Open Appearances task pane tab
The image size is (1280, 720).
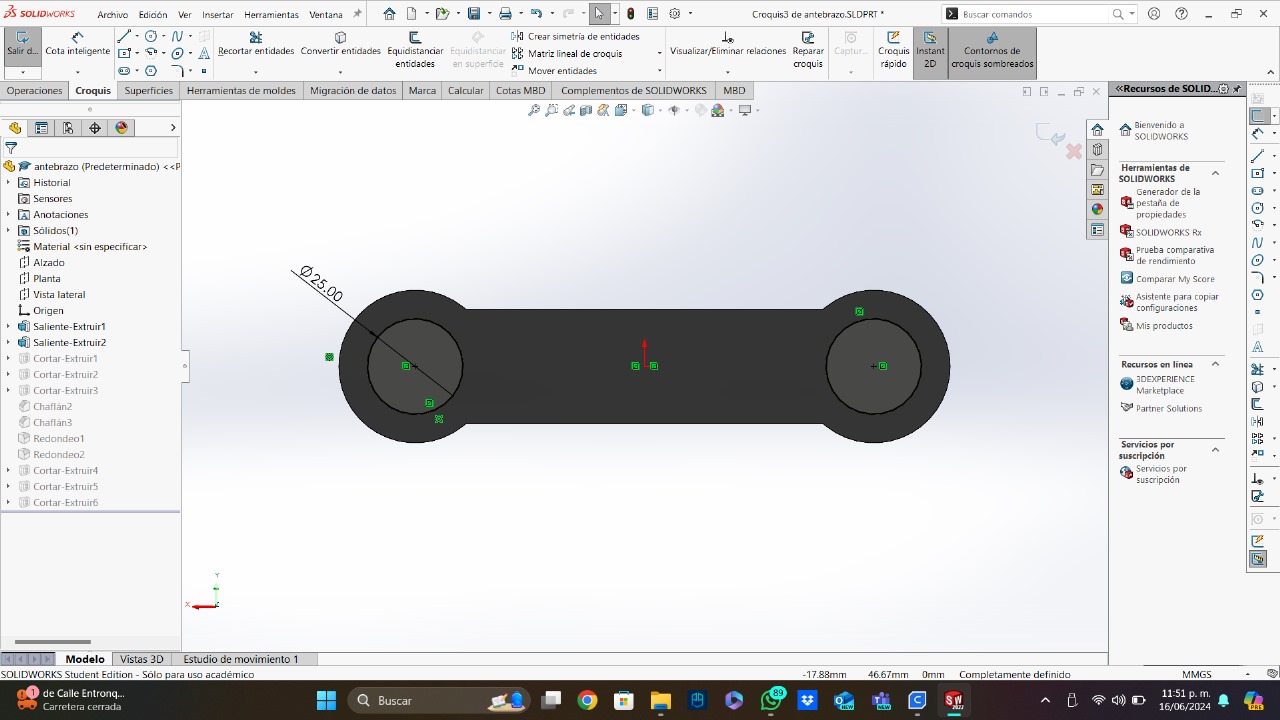tap(1097, 210)
